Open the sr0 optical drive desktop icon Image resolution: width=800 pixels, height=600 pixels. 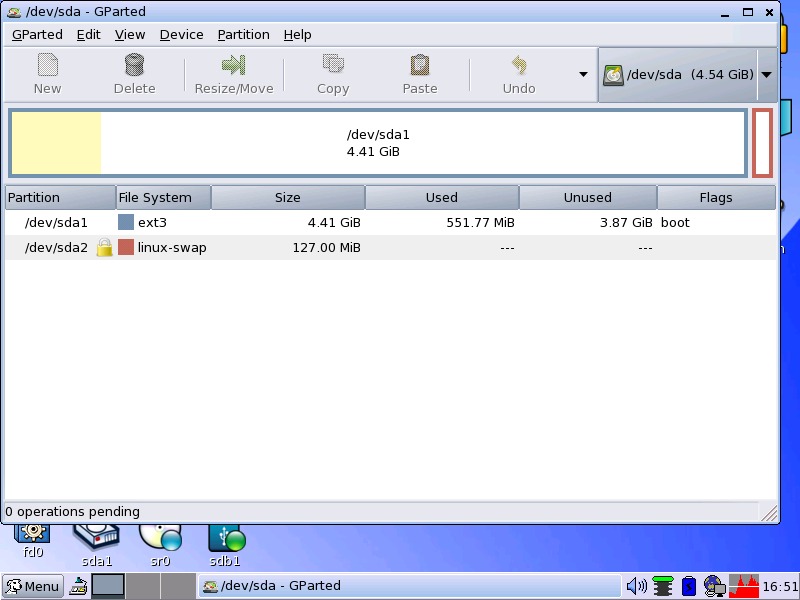[160, 545]
